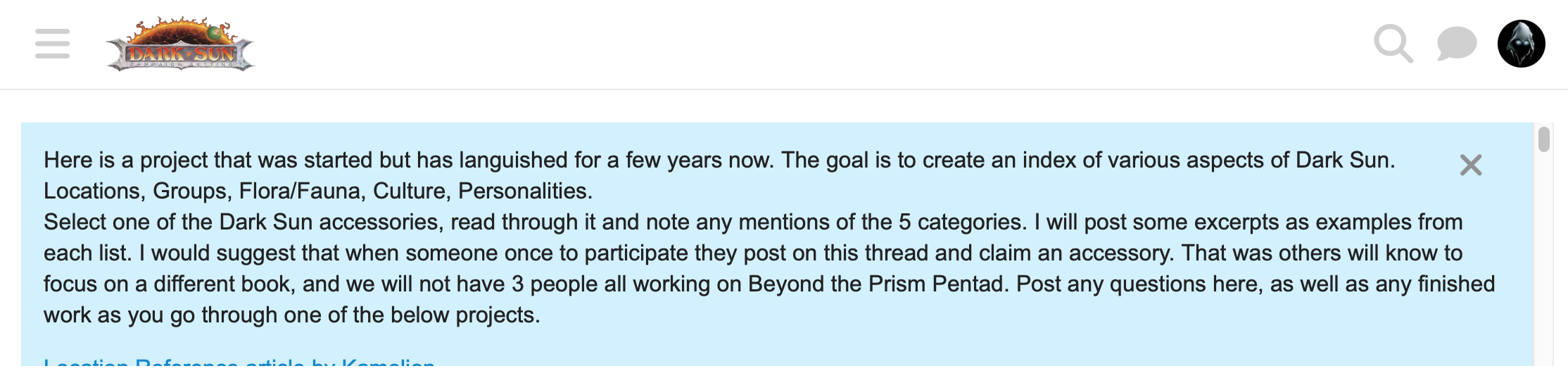The width and height of the screenshot is (1568, 390).
Task: Open the user profile avatar menu
Action: (x=1521, y=44)
